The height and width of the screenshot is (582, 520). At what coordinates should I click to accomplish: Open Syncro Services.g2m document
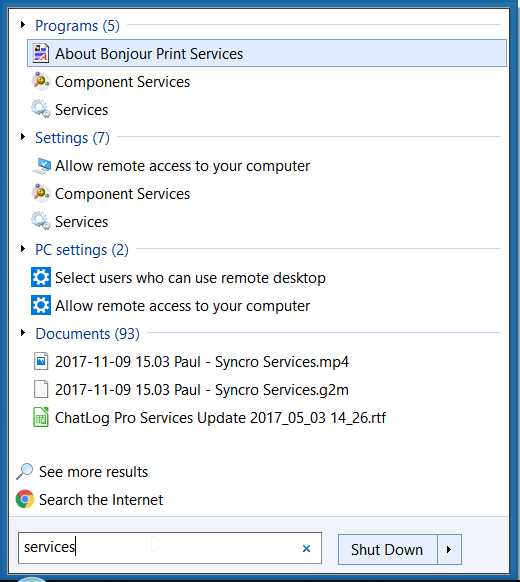click(202, 390)
